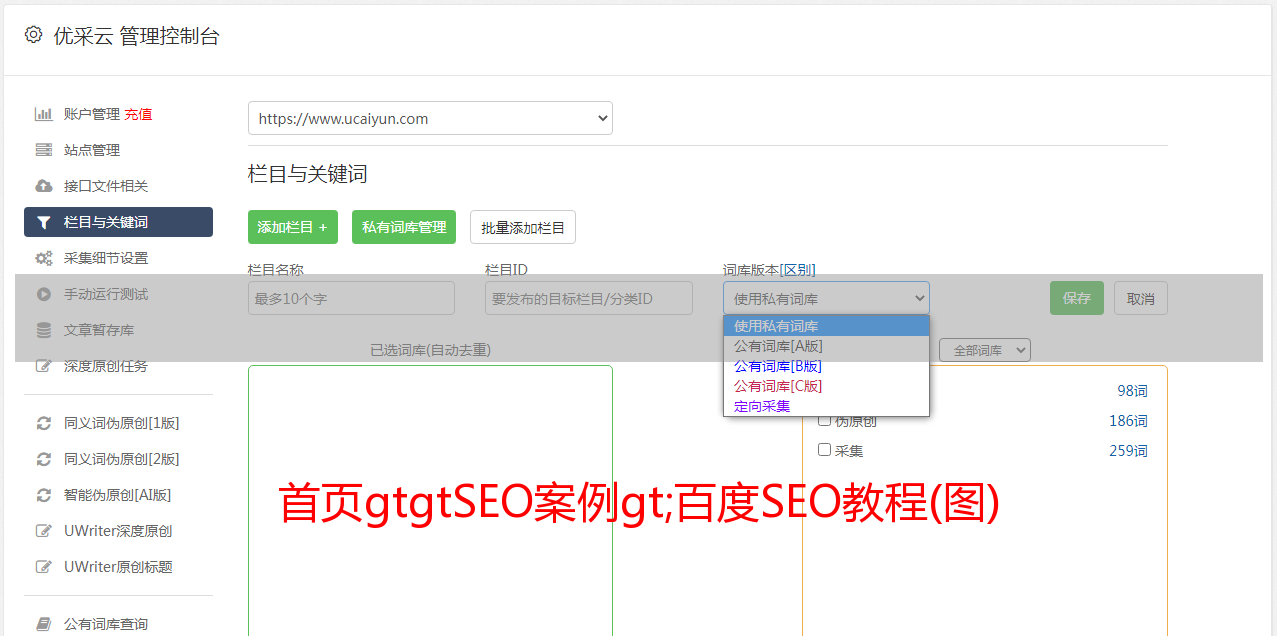Click the 添加栏目 + button
1277x636 pixels.
click(293, 227)
